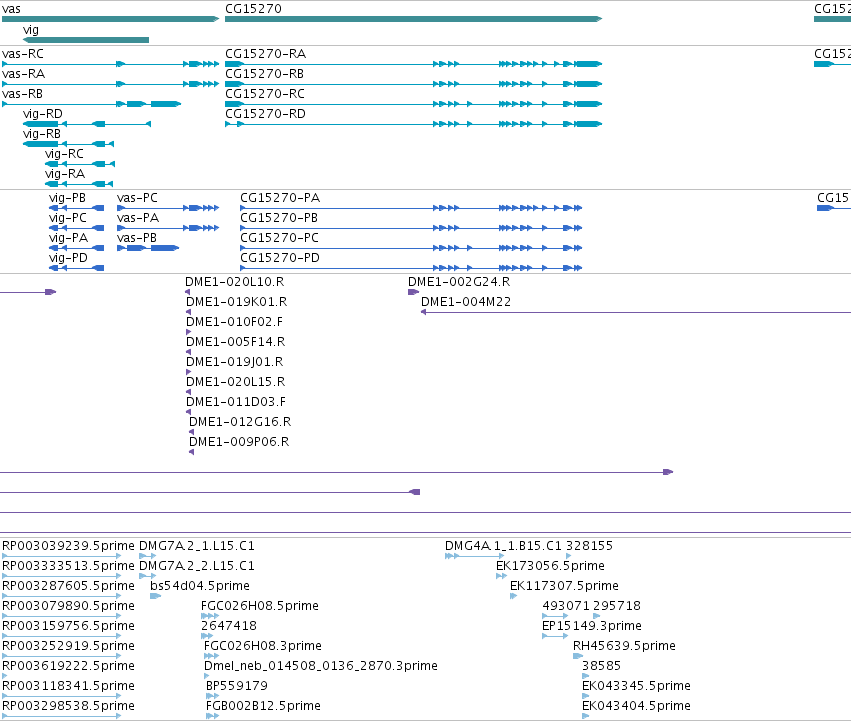Image resolution: width=851 pixels, height=721 pixels.
Task: Click the RP003118341.5prime EST label
Action: [68, 686]
